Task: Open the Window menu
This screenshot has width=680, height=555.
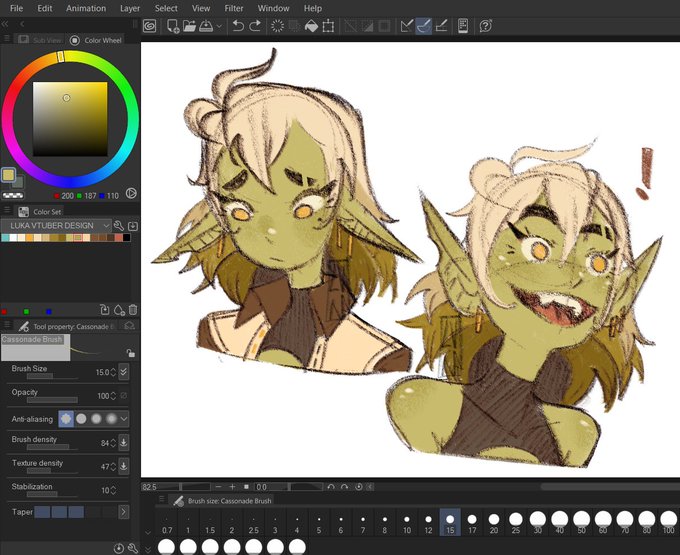Action: (x=273, y=8)
